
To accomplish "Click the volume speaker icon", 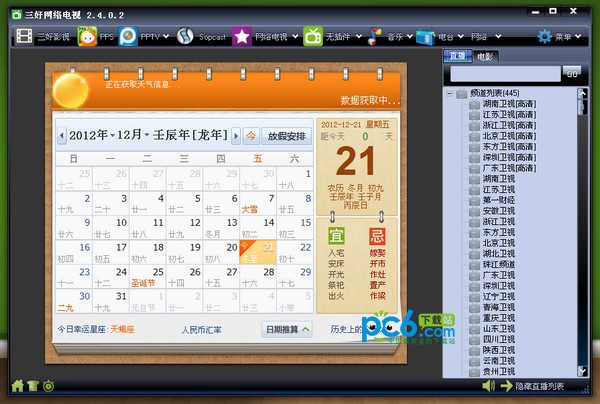I will [489, 386].
